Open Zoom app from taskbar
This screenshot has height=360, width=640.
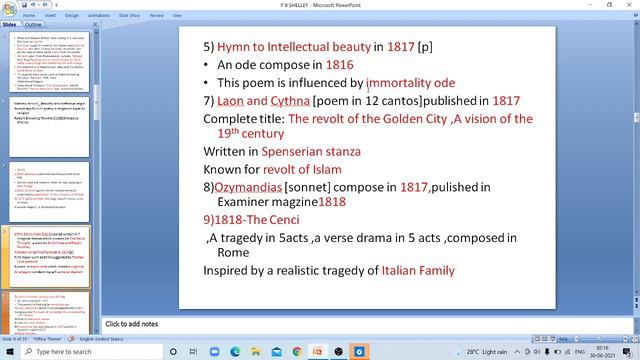214,352
